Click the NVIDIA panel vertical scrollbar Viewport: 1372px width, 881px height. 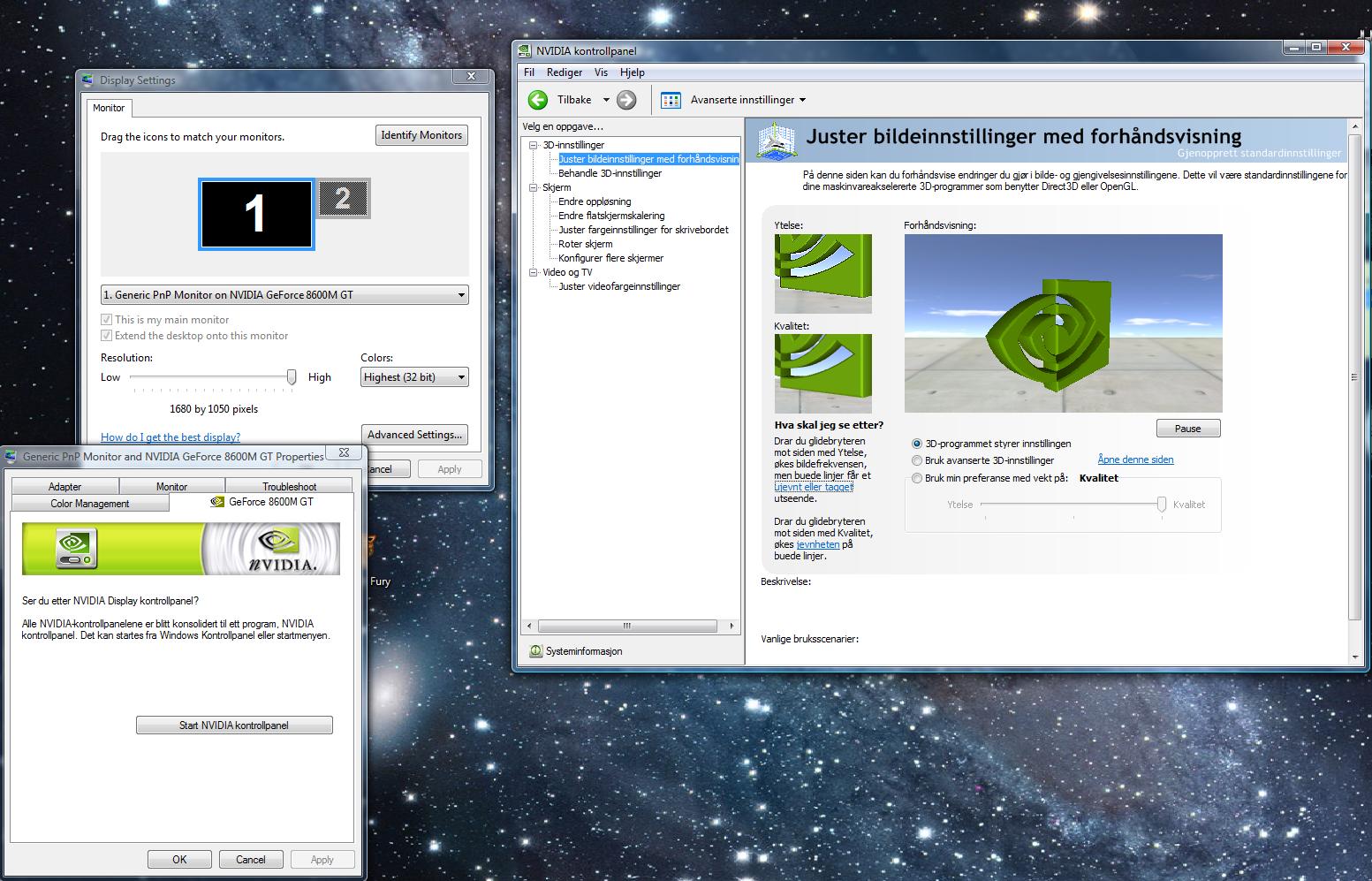(1355, 392)
